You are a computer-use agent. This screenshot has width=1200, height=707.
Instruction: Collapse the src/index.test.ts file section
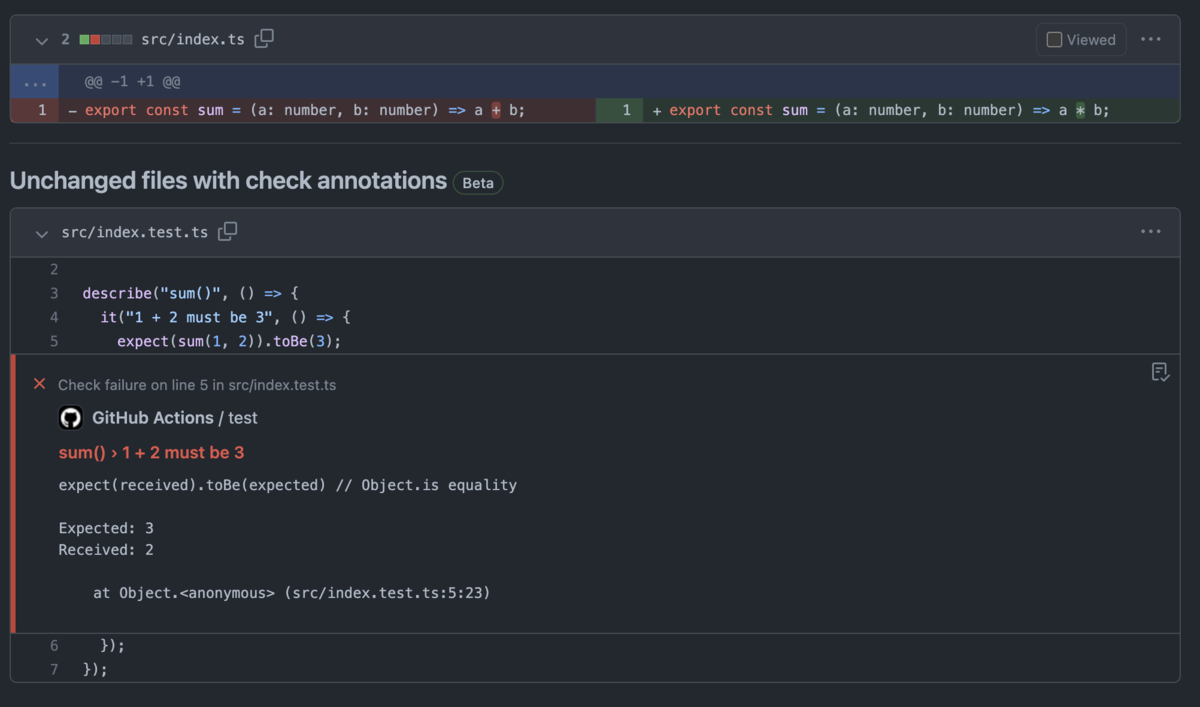41,233
